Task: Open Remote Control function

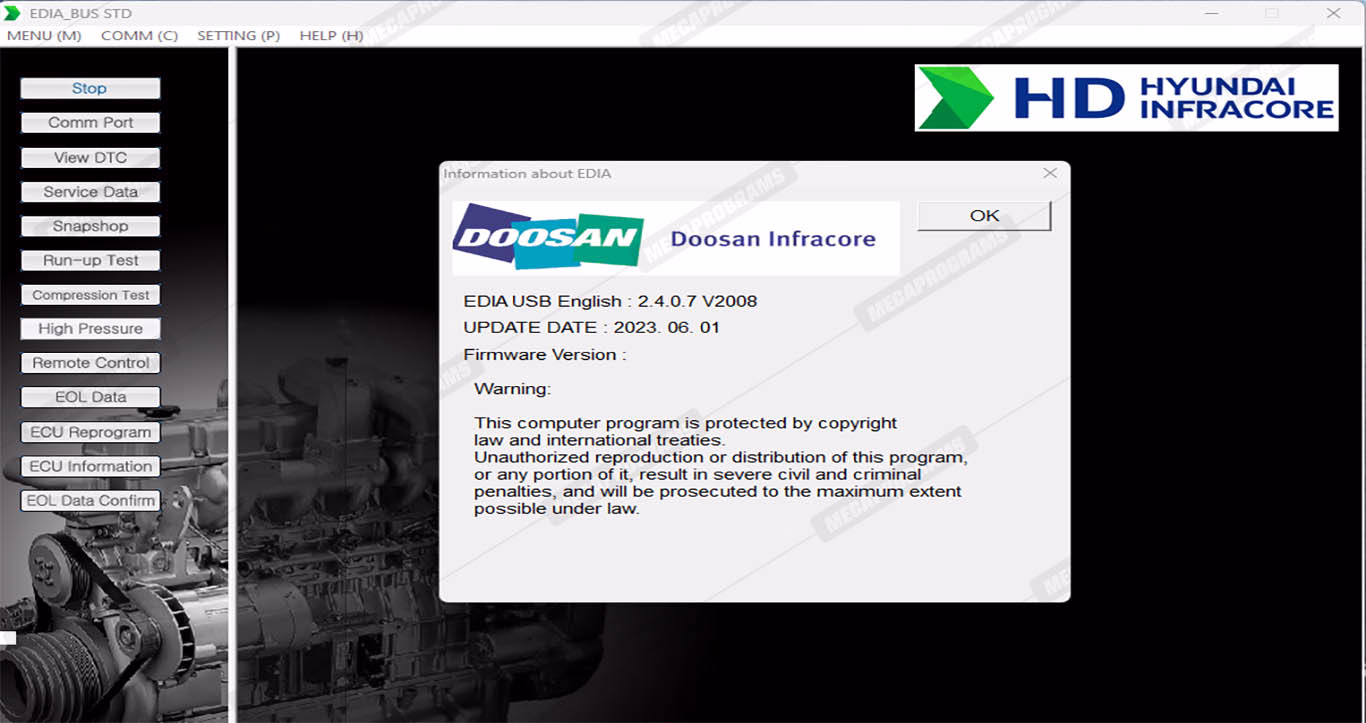Action: 90,363
